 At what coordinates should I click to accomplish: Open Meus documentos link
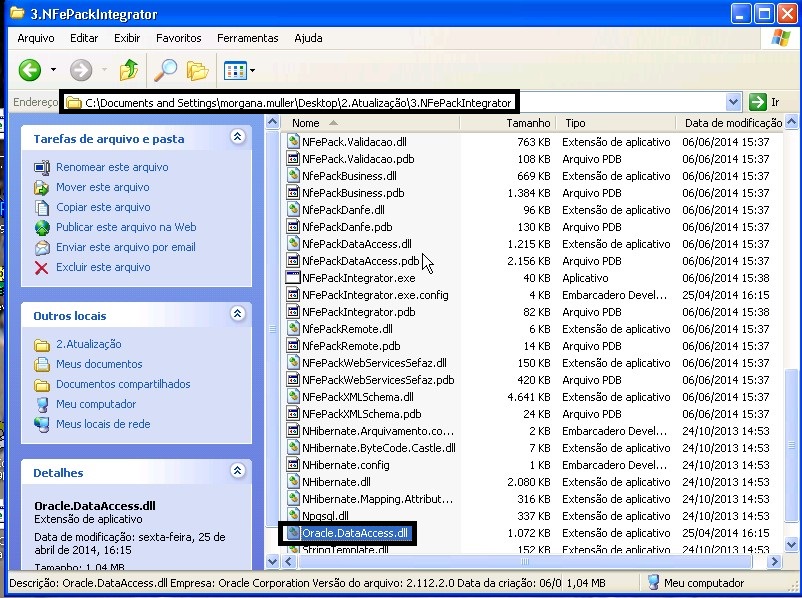pyautogui.click(x=99, y=364)
